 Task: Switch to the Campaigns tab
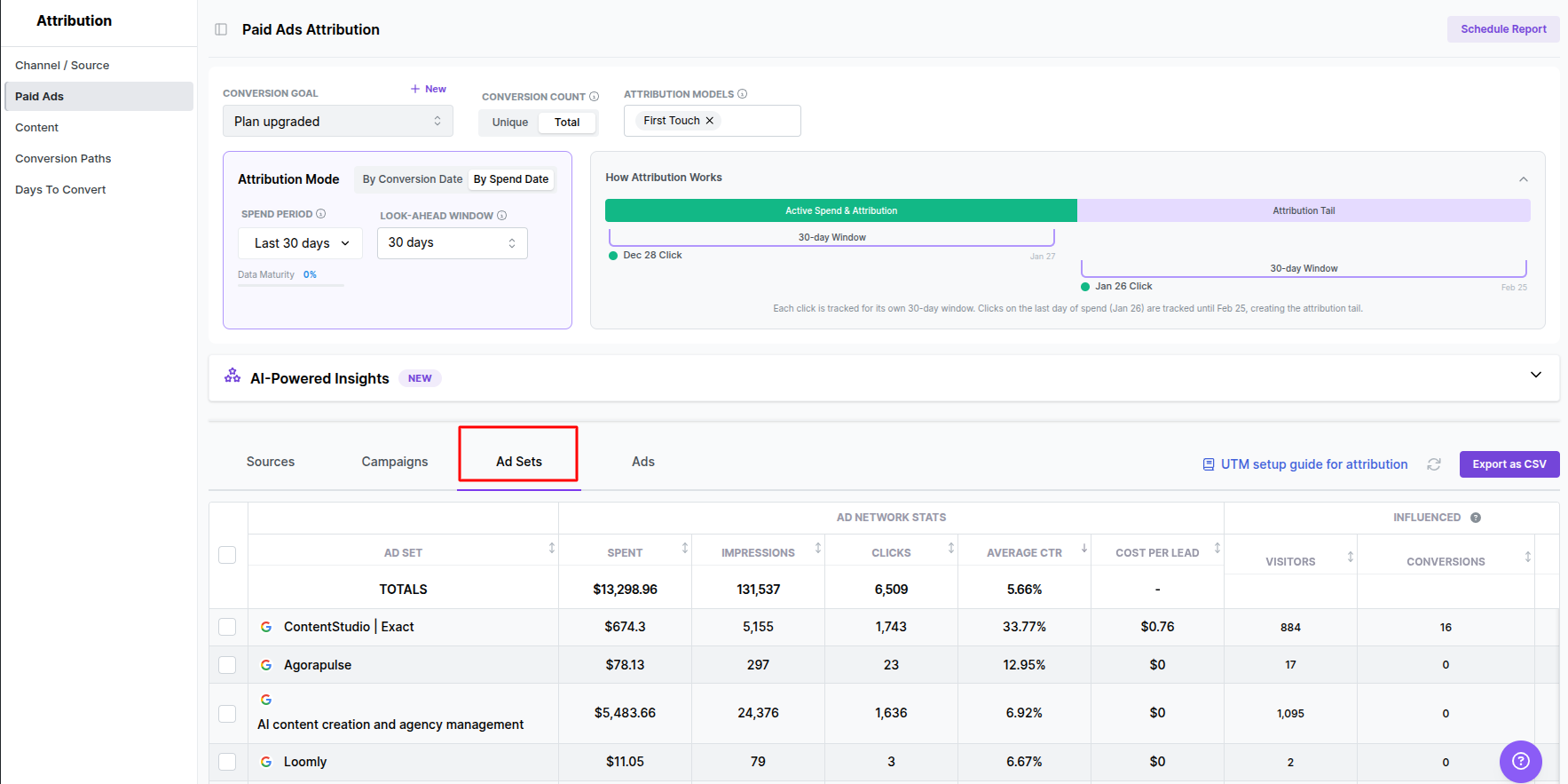(395, 462)
